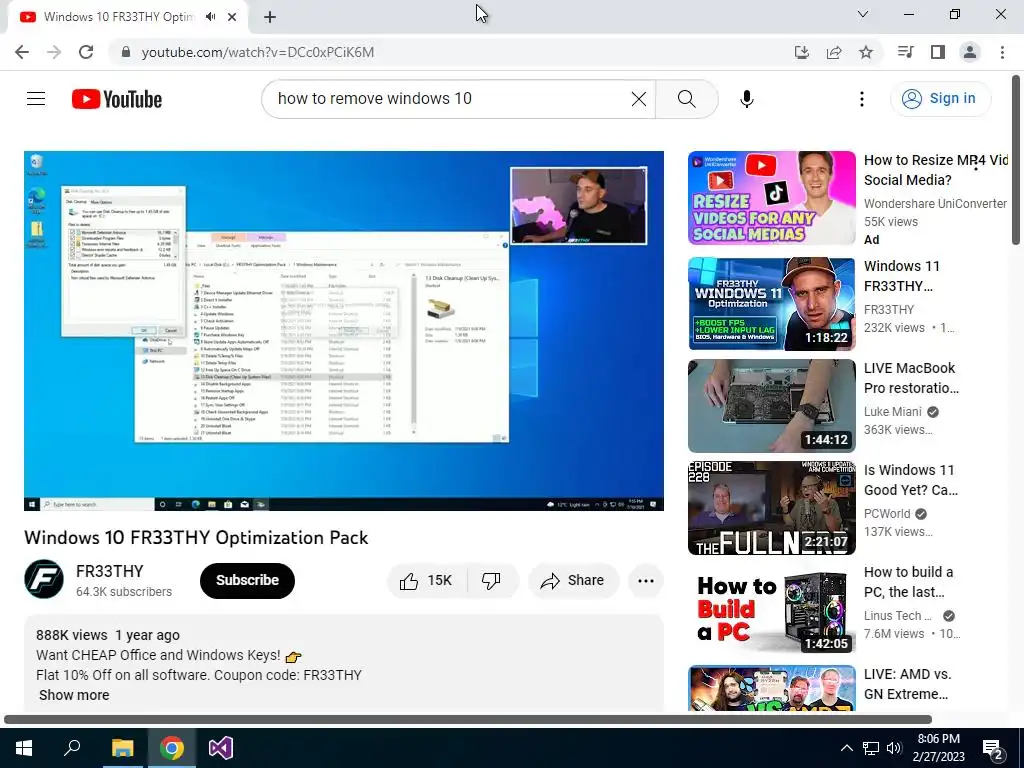Viewport: 1024px width, 768px height.
Task: Open site lock info icon
Action: (x=126, y=52)
